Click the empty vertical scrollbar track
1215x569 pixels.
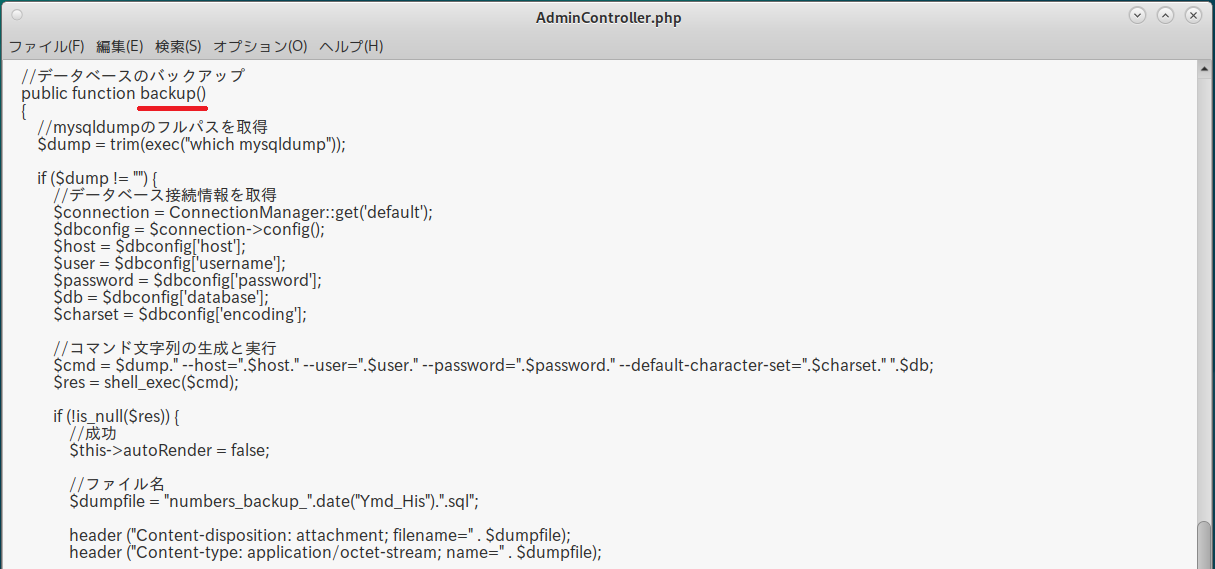pyautogui.click(x=1204, y=300)
